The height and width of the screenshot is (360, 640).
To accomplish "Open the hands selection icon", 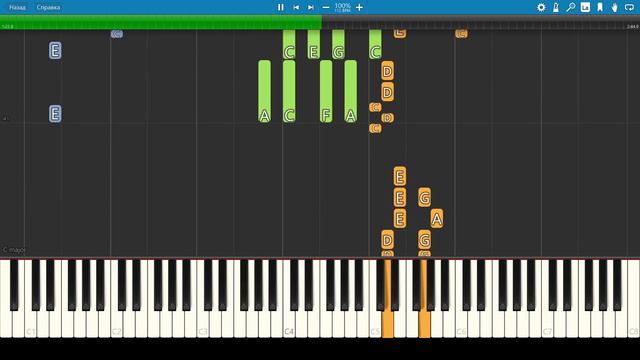I will [x=615, y=7].
